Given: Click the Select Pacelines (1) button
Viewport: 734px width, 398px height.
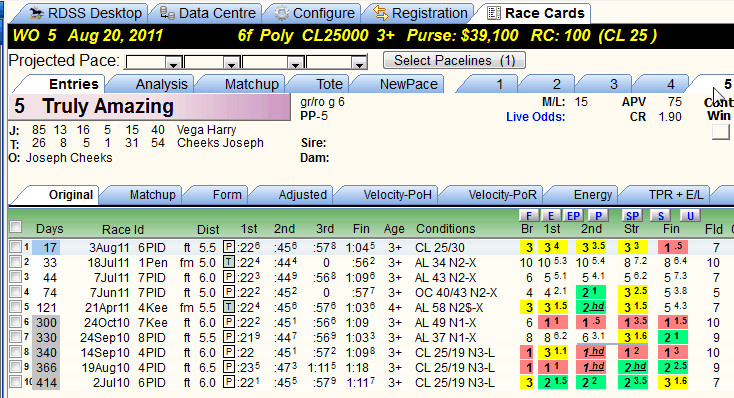Looking at the screenshot, I should [x=454, y=60].
